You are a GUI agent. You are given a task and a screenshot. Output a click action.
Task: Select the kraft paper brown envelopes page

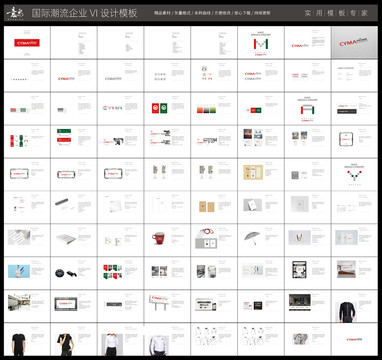[206, 207]
